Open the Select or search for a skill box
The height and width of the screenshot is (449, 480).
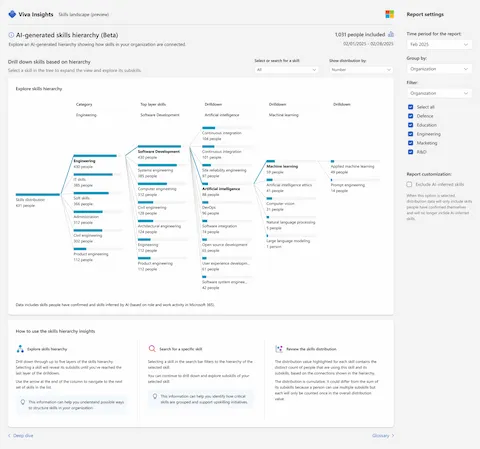coord(286,70)
